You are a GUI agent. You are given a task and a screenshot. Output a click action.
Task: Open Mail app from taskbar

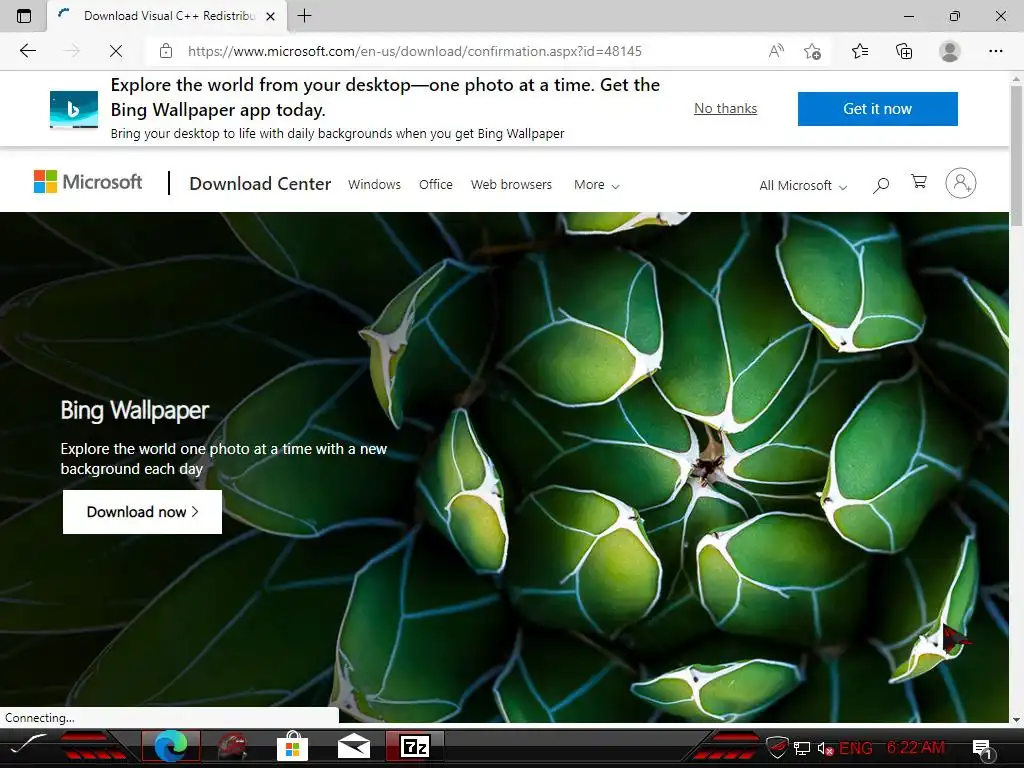point(353,746)
